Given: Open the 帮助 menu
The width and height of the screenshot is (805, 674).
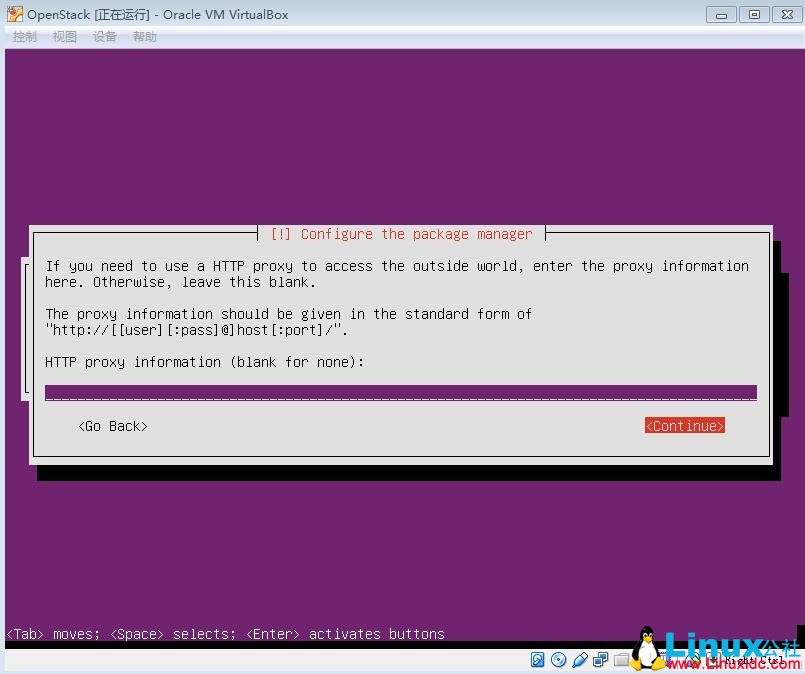Looking at the screenshot, I should [x=143, y=36].
